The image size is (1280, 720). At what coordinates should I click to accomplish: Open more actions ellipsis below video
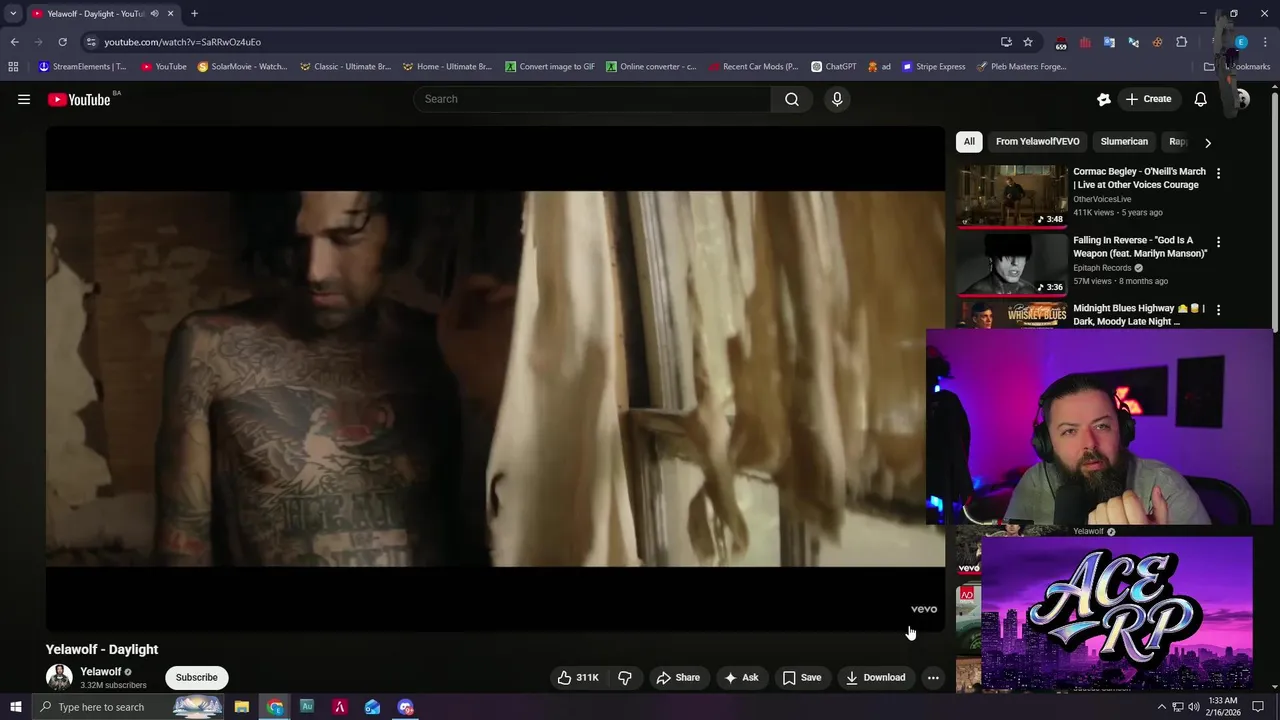pos(933,677)
